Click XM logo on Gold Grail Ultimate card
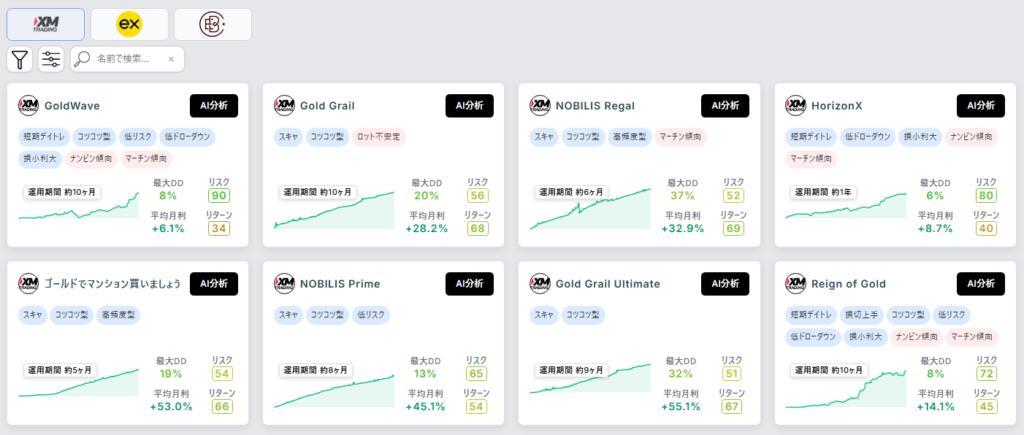 pyautogui.click(x=539, y=284)
